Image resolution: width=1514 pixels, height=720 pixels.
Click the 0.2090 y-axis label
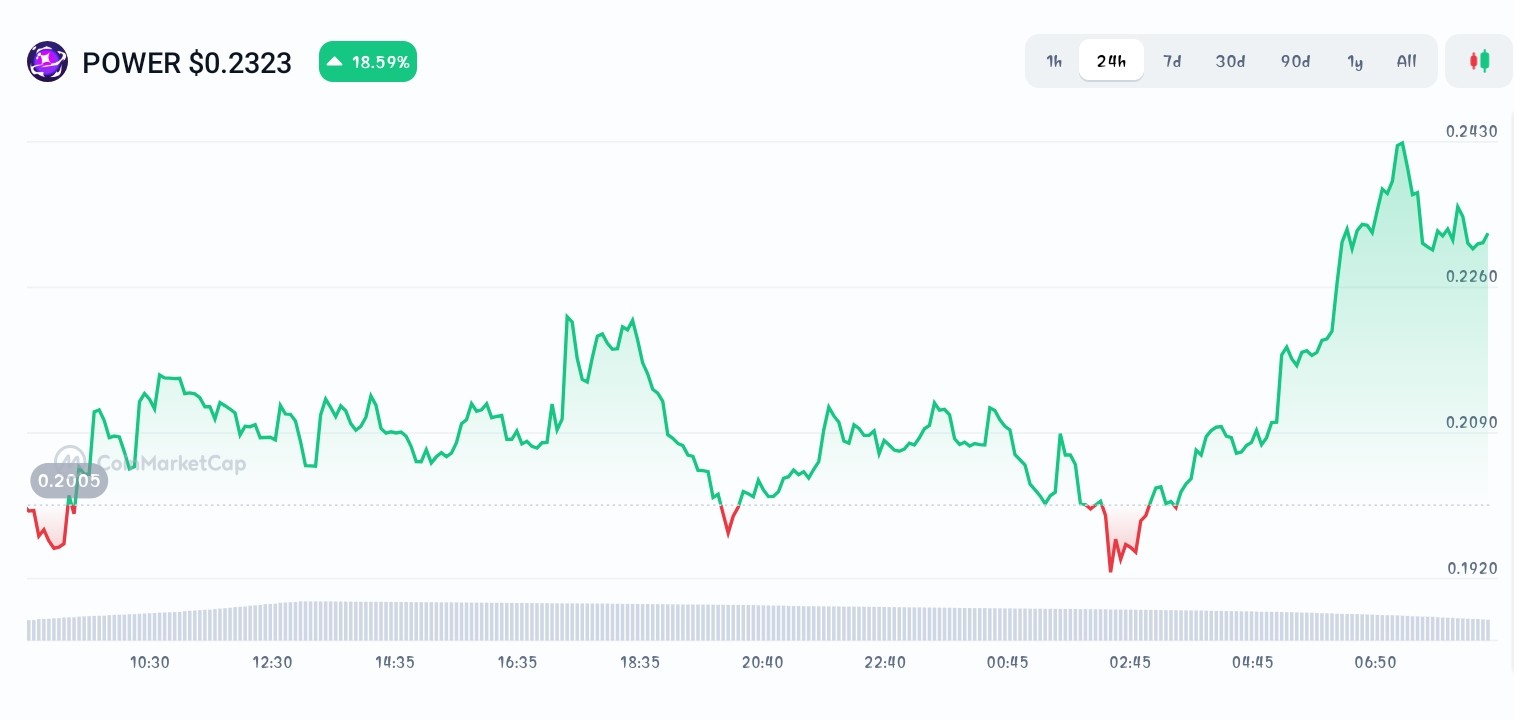pyautogui.click(x=1472, y=422)
